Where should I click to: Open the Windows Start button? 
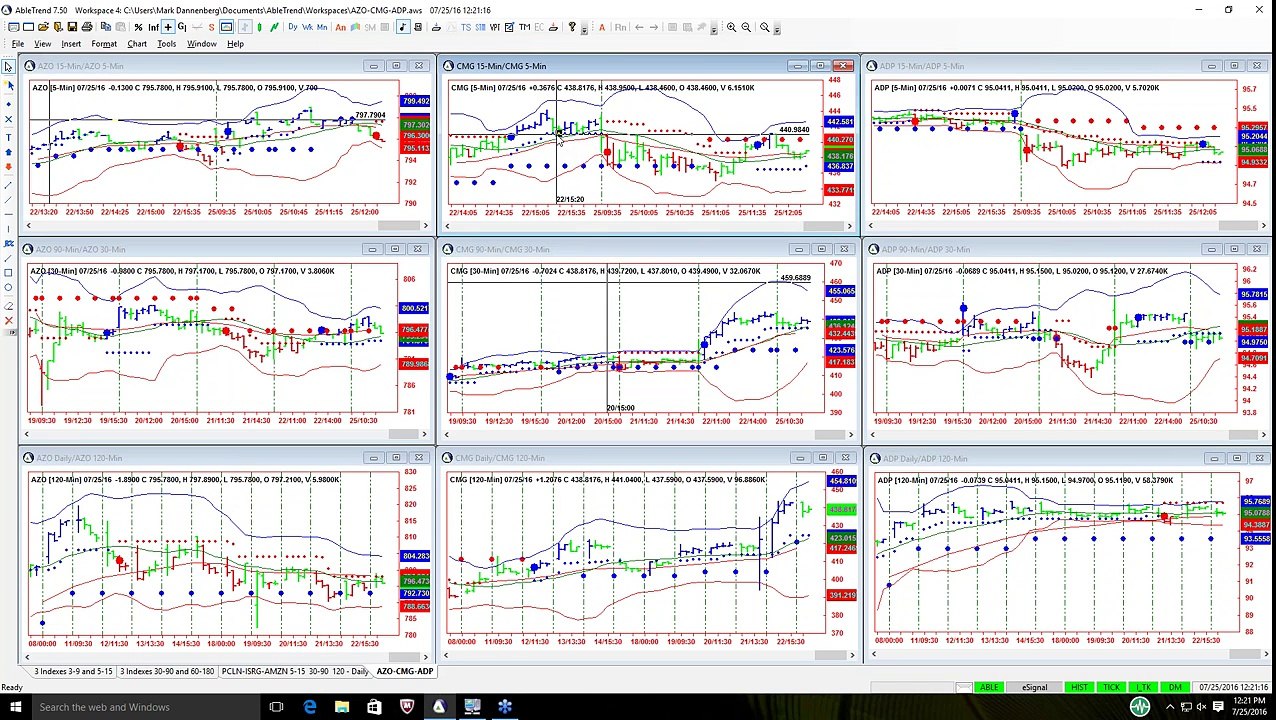pyautogui.click(x=15, y=707)
